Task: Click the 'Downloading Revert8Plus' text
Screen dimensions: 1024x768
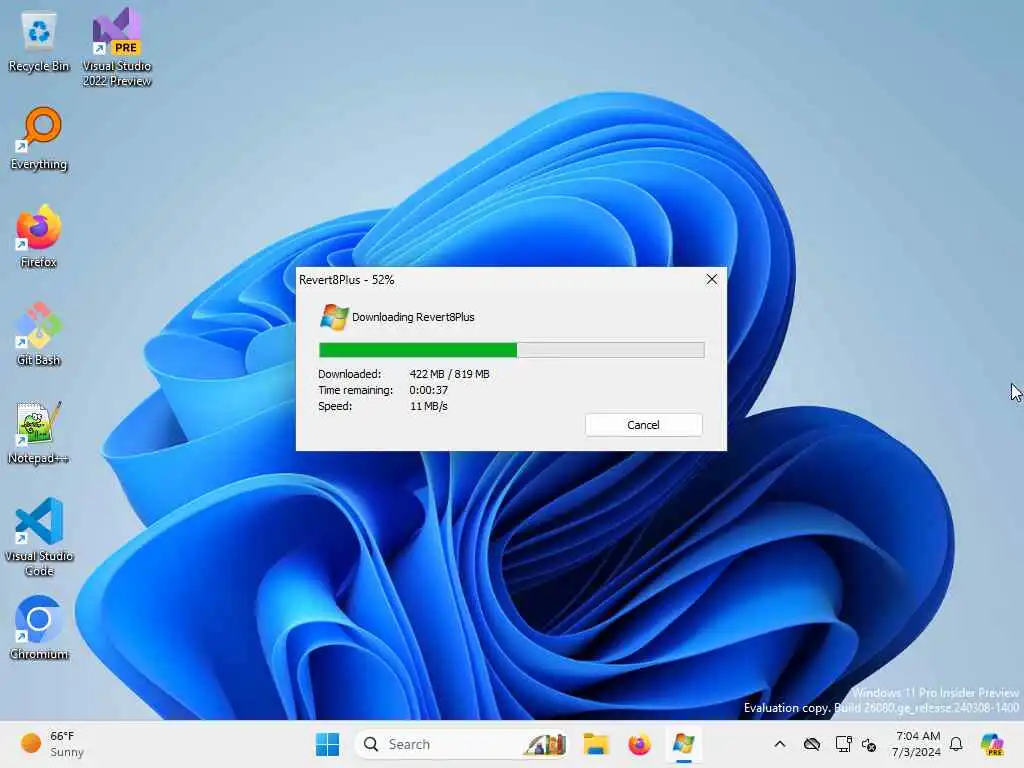Action: (x=413, y=317)
